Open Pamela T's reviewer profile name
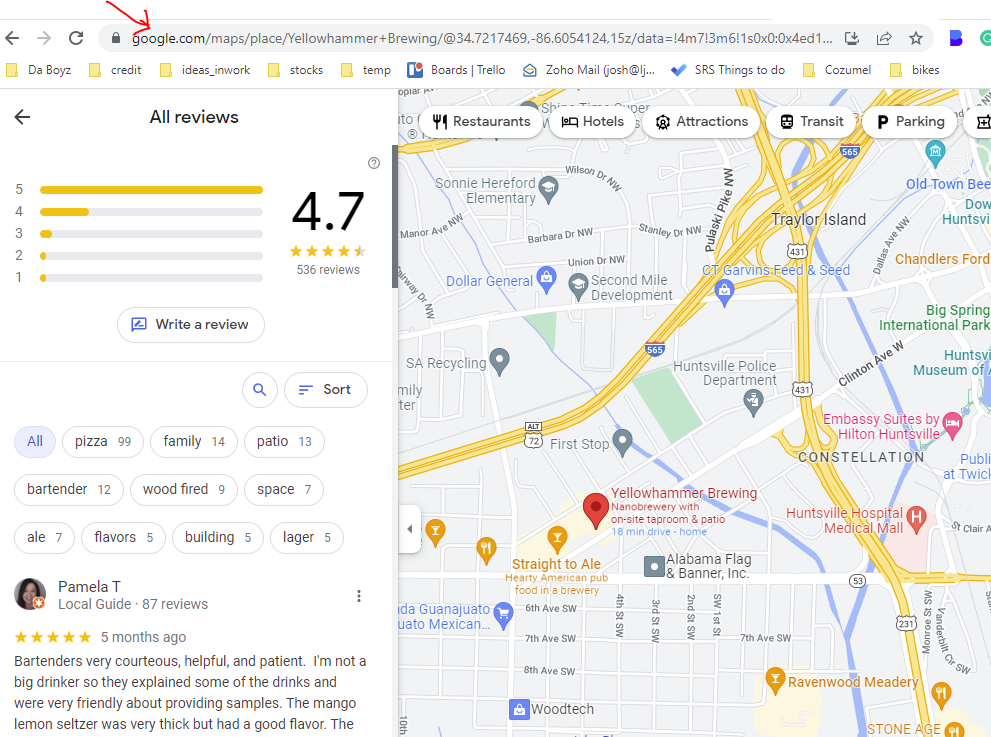Image resolution: width=991 pixels, height=737 pixels. [x=89, y=587]
